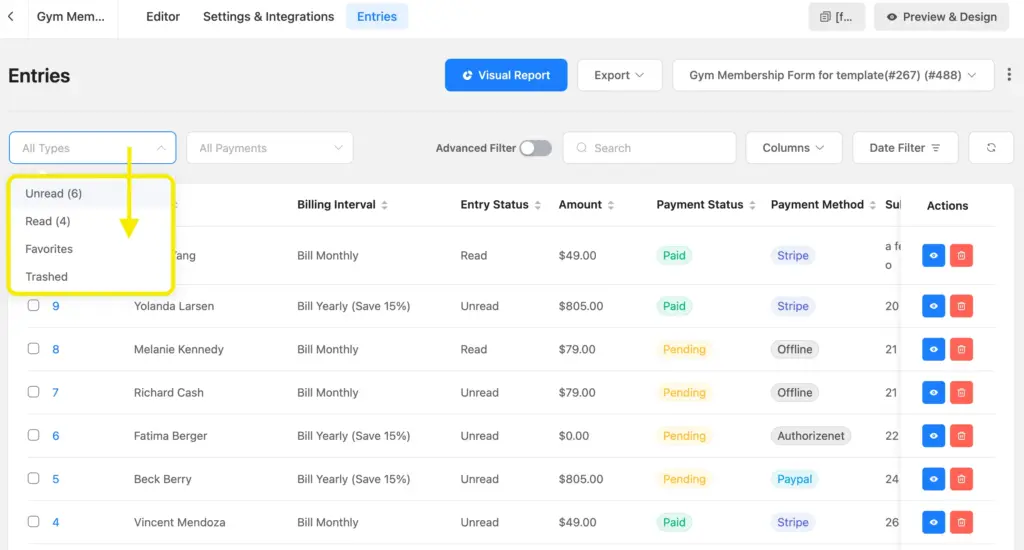Switch to Settings & Integrations tab

tap(268, 17)
